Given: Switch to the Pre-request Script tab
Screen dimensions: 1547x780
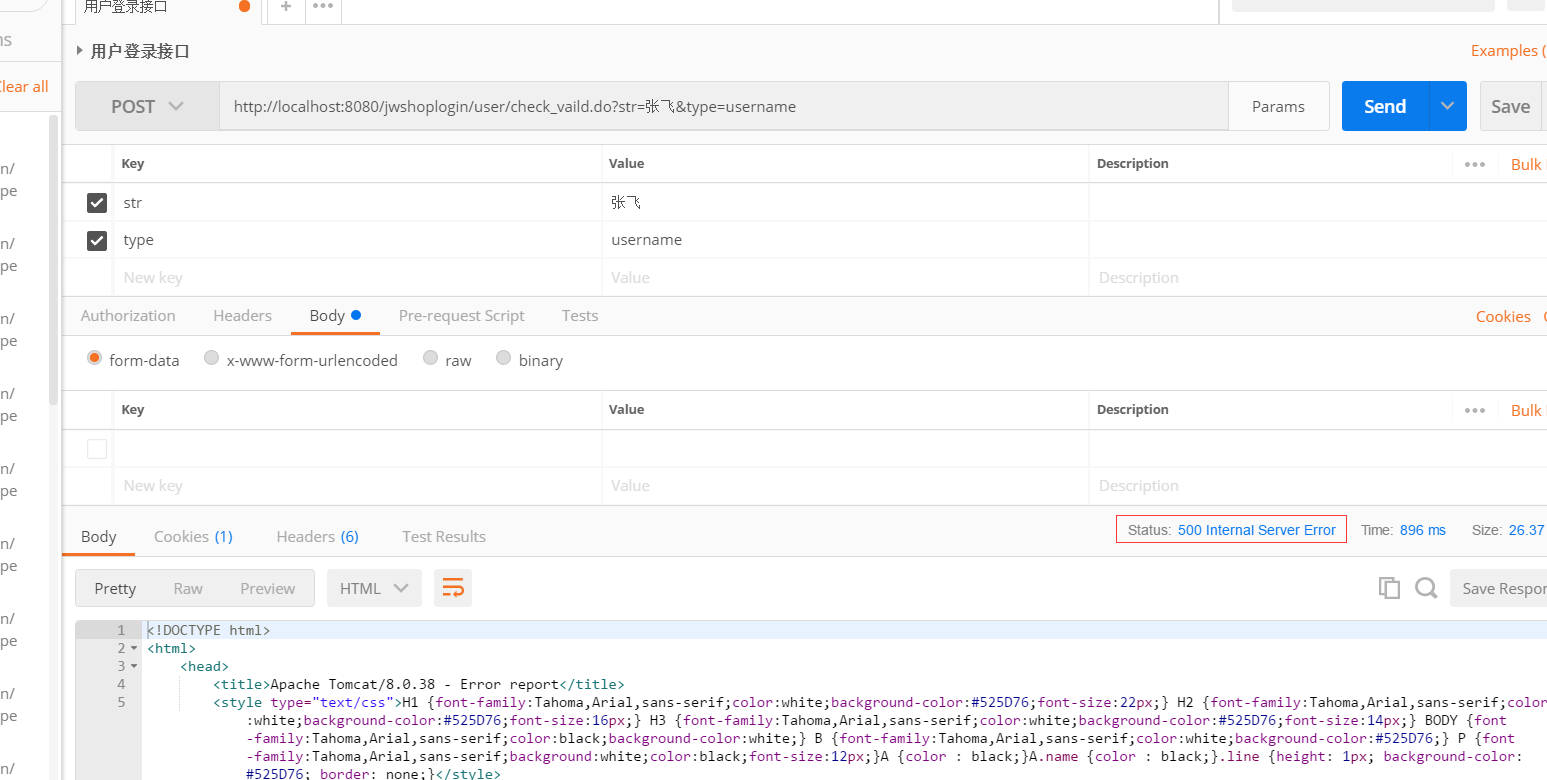Looking at the screenshot, I should [x=461, y=315].
